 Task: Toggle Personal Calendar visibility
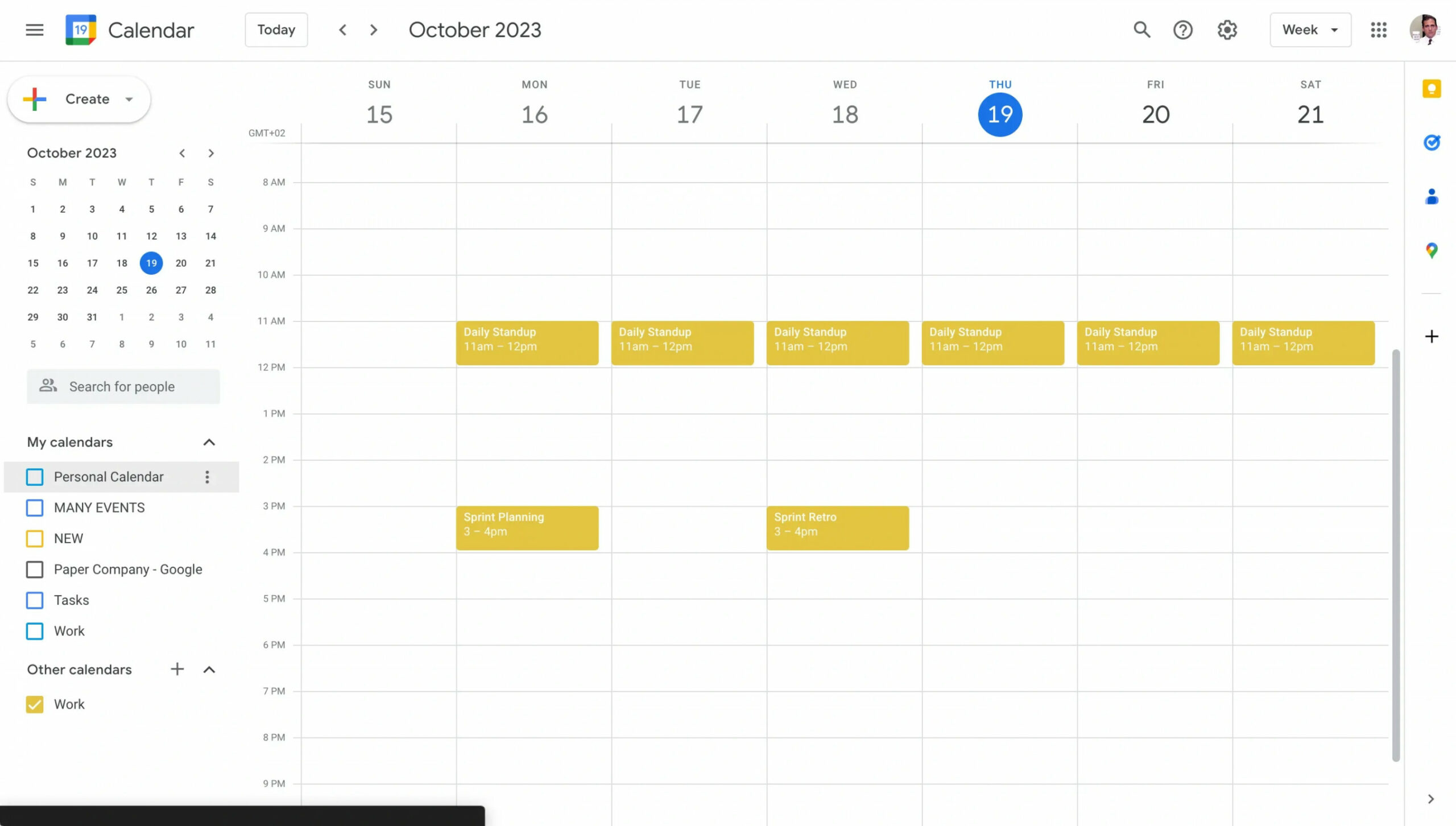pyautogui.click(x=34, y=476)
